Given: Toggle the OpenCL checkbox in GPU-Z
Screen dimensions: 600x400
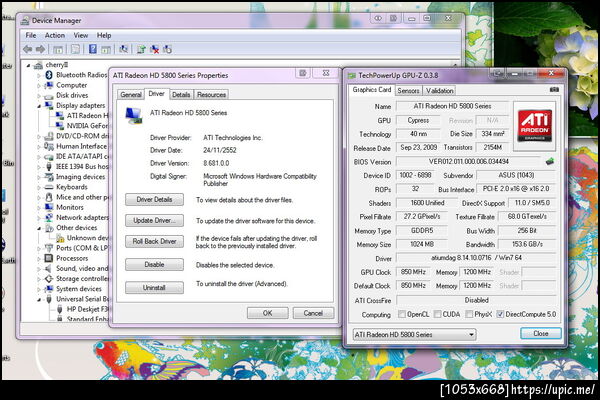Looking at the screenshot, I should pyautogui.click(x=401, y=314).
